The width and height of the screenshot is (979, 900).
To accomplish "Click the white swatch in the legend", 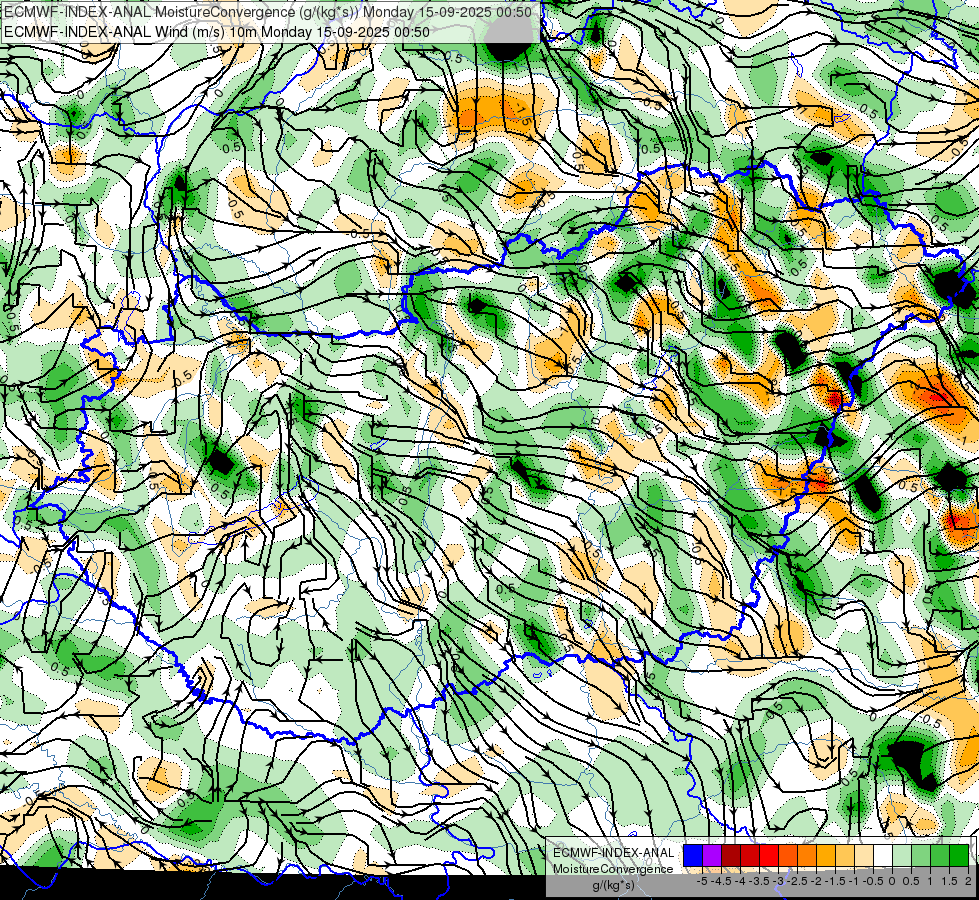I will coord(883,855).
